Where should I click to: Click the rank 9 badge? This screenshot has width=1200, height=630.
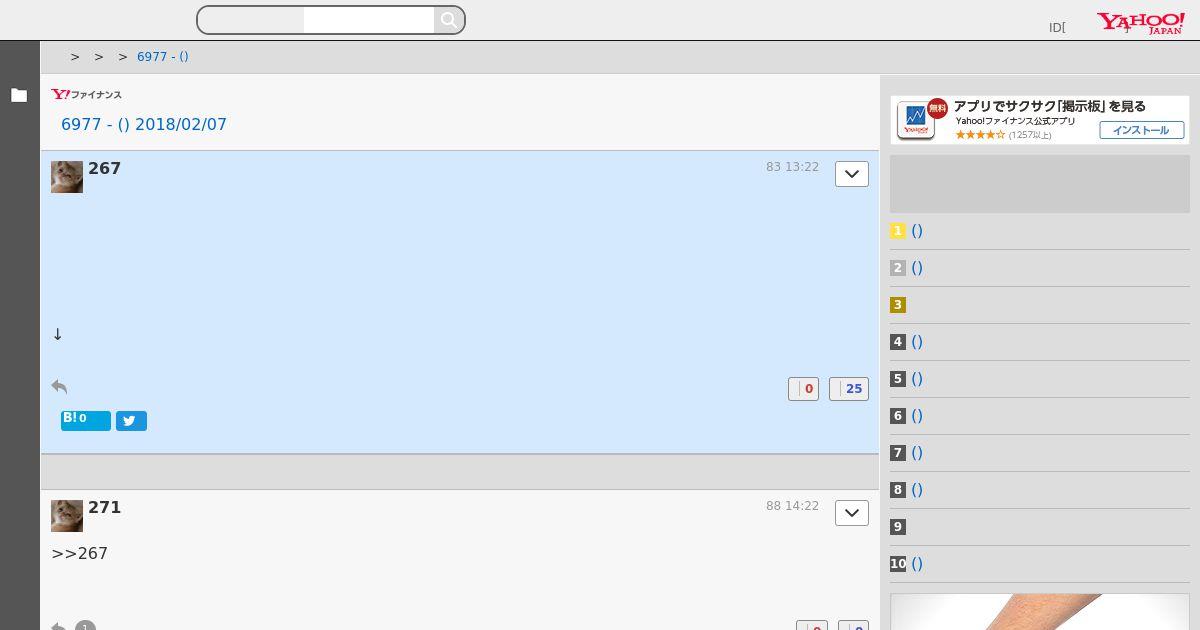[x=898, y=527]
